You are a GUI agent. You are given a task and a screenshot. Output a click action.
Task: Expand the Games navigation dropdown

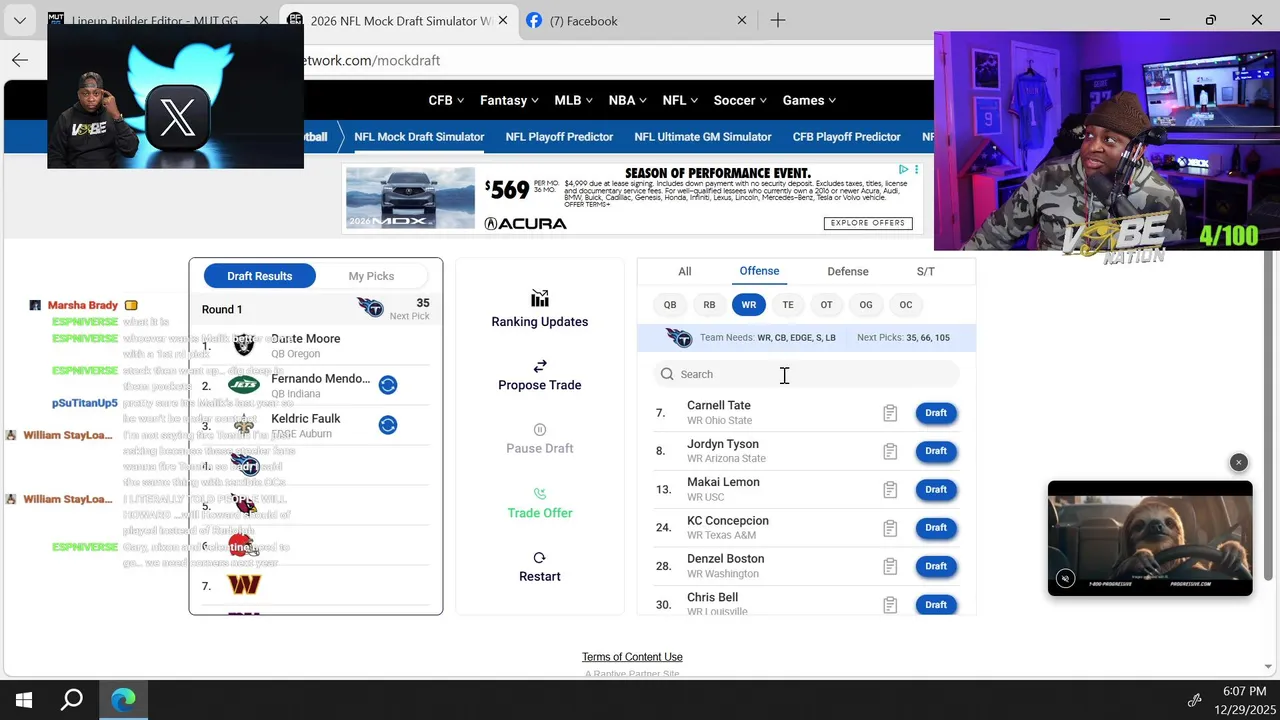(809, 100)
